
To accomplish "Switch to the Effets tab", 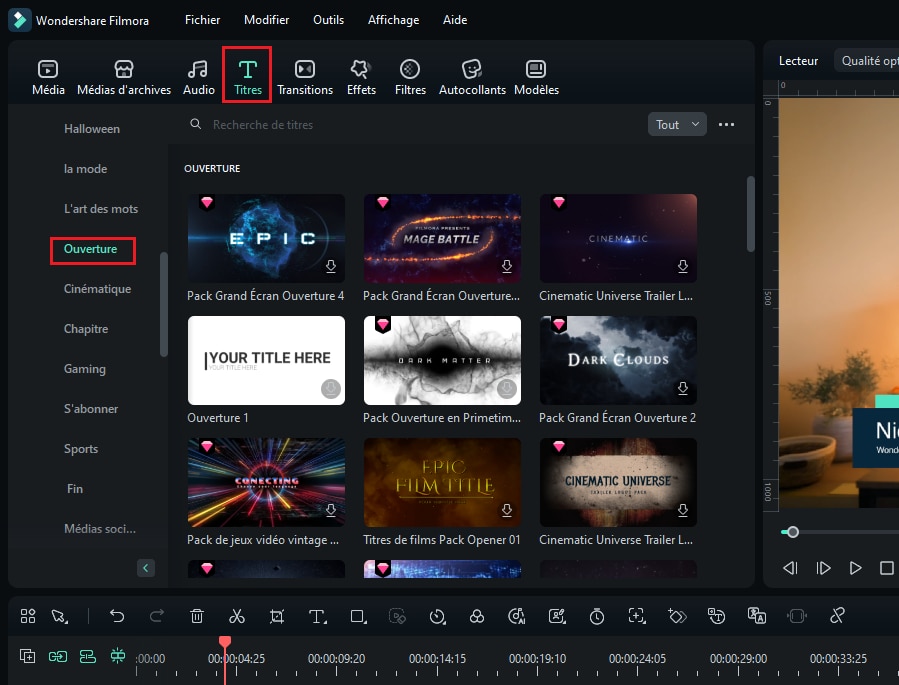I will coord(361,77).
